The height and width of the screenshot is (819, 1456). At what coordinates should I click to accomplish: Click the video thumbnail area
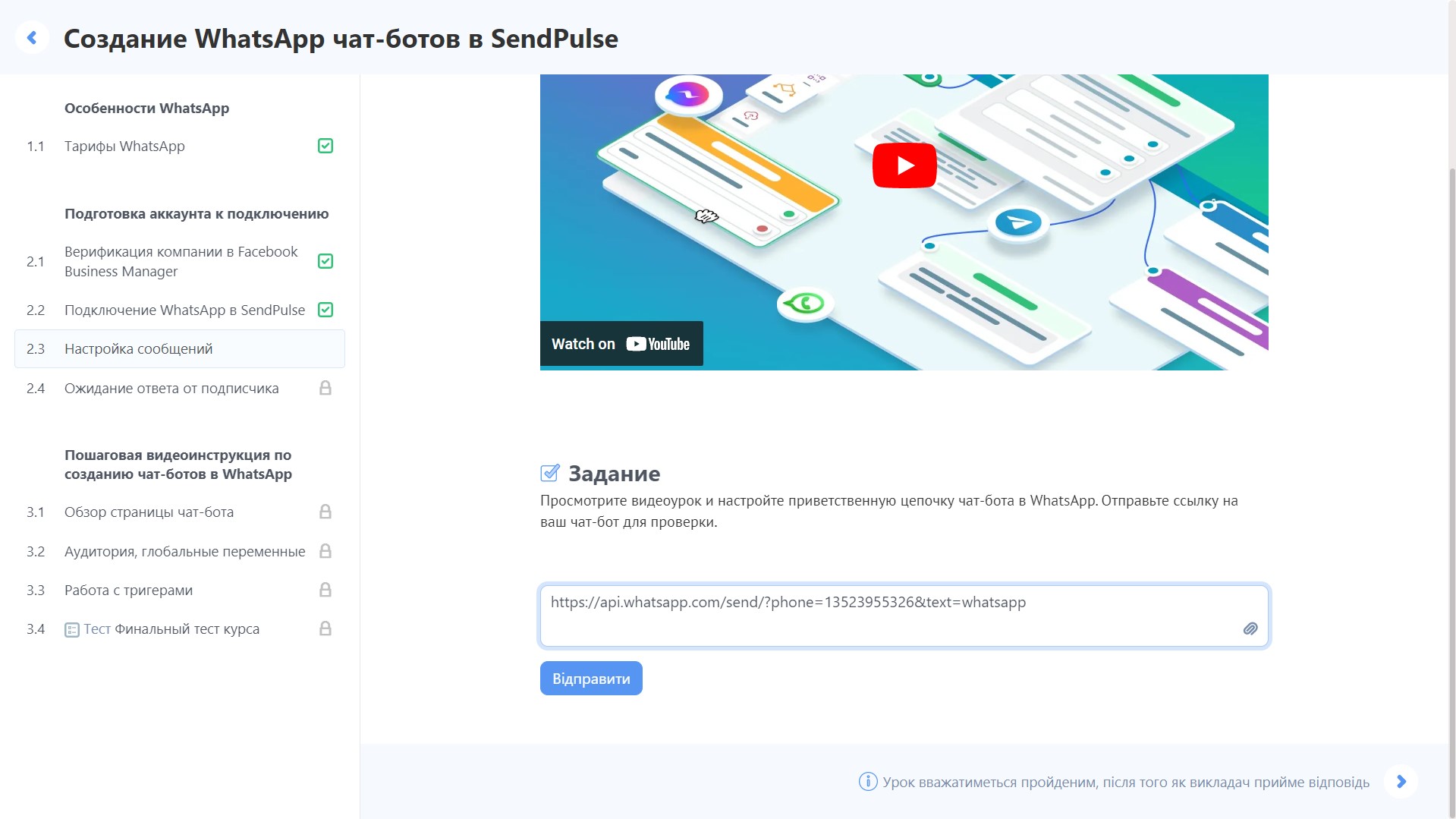pos(904,222)
